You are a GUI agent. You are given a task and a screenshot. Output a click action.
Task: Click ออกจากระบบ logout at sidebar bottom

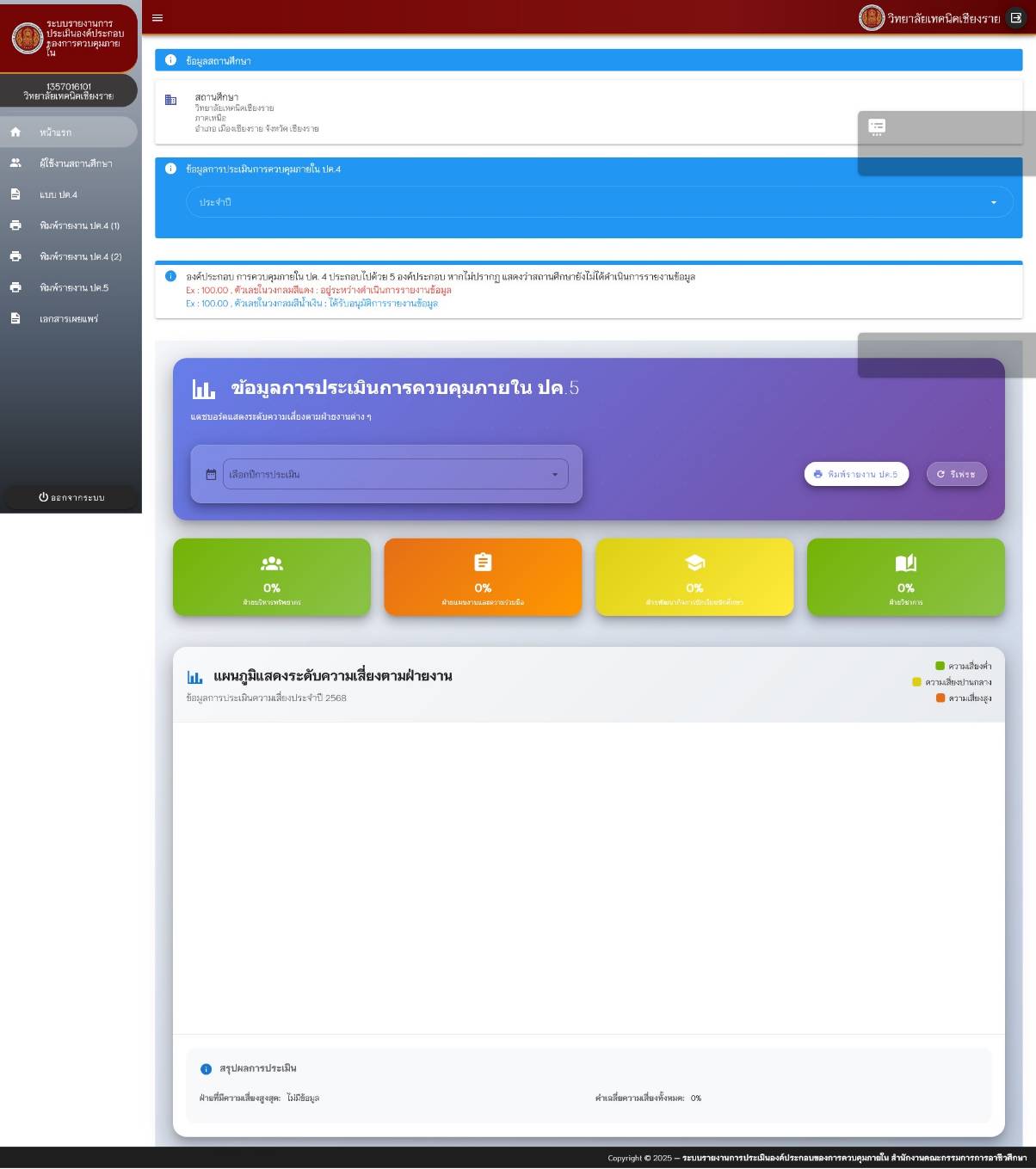71,498
